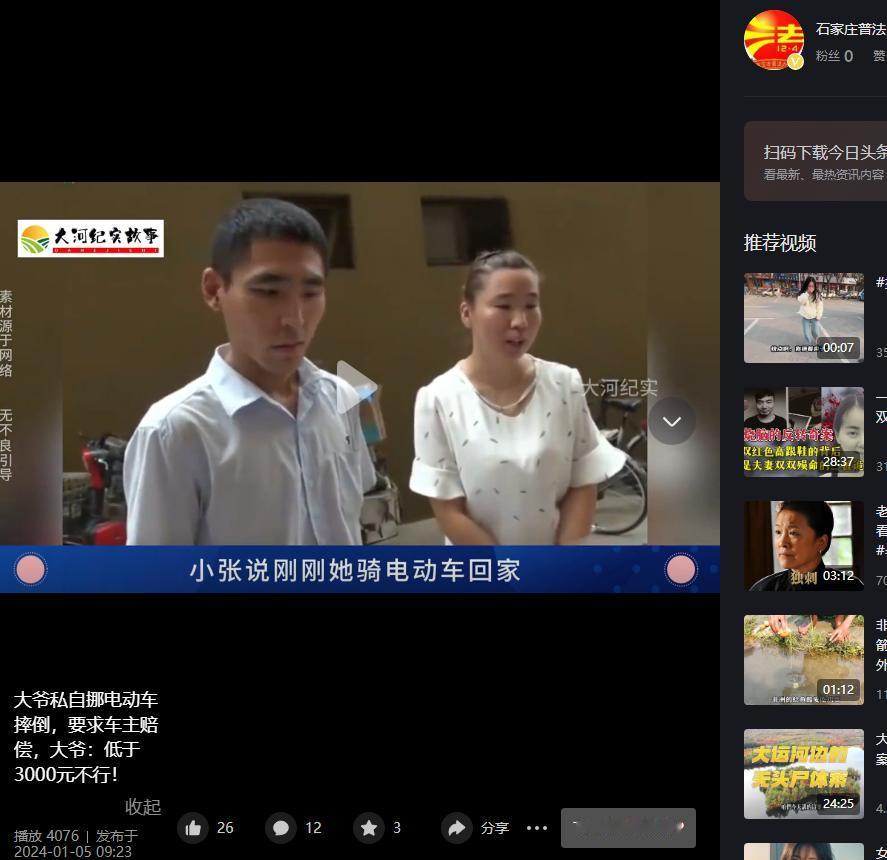Click the 石家庄普法 account name
This screenshot has height=860, width=887.
point(851,29)
